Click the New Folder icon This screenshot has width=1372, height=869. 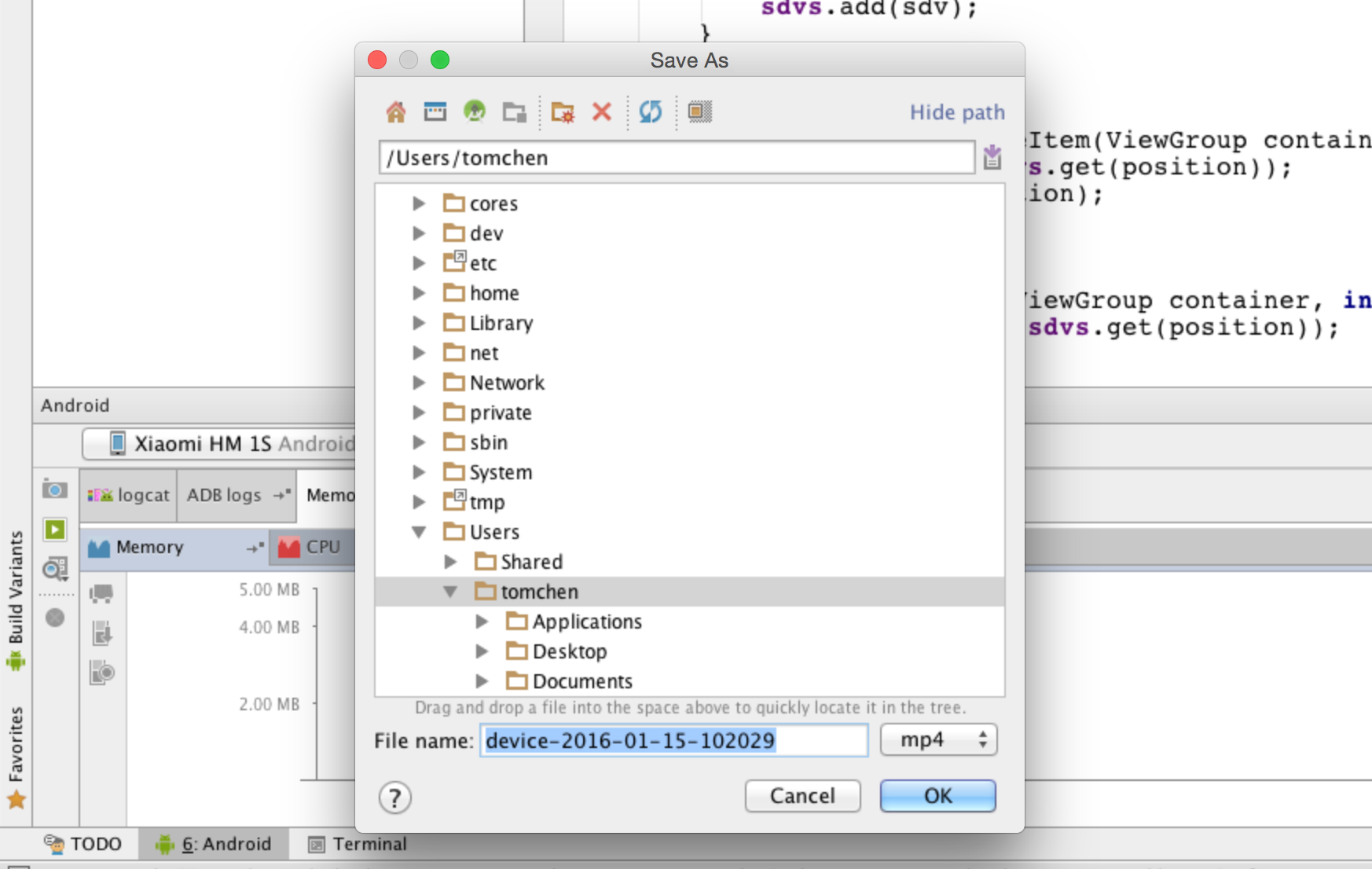point(563,112)
